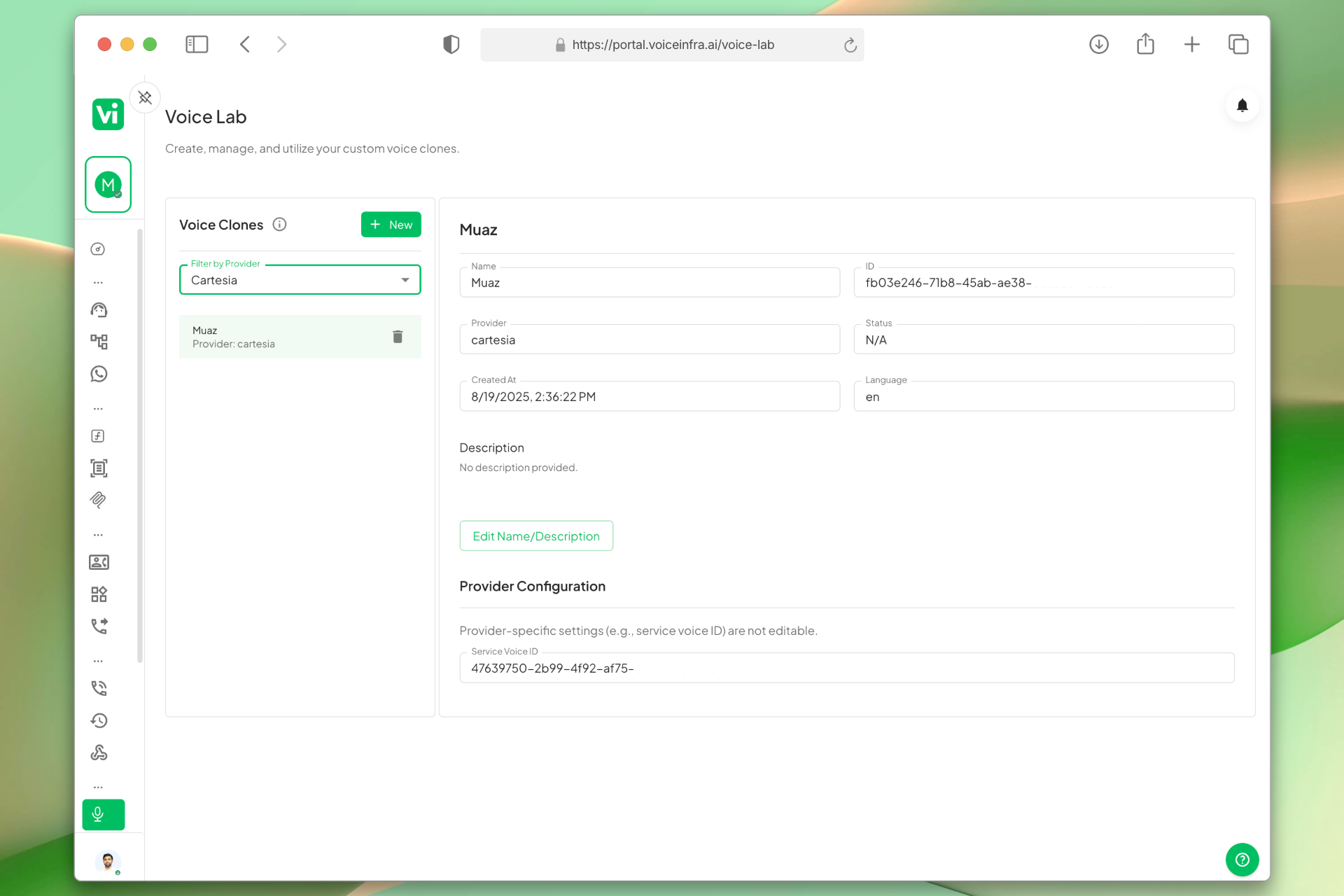The image size is (1344, 896).
Task: Open the history clock icon in sidebar
Action: pyautogui.click(x=99, y=720)
